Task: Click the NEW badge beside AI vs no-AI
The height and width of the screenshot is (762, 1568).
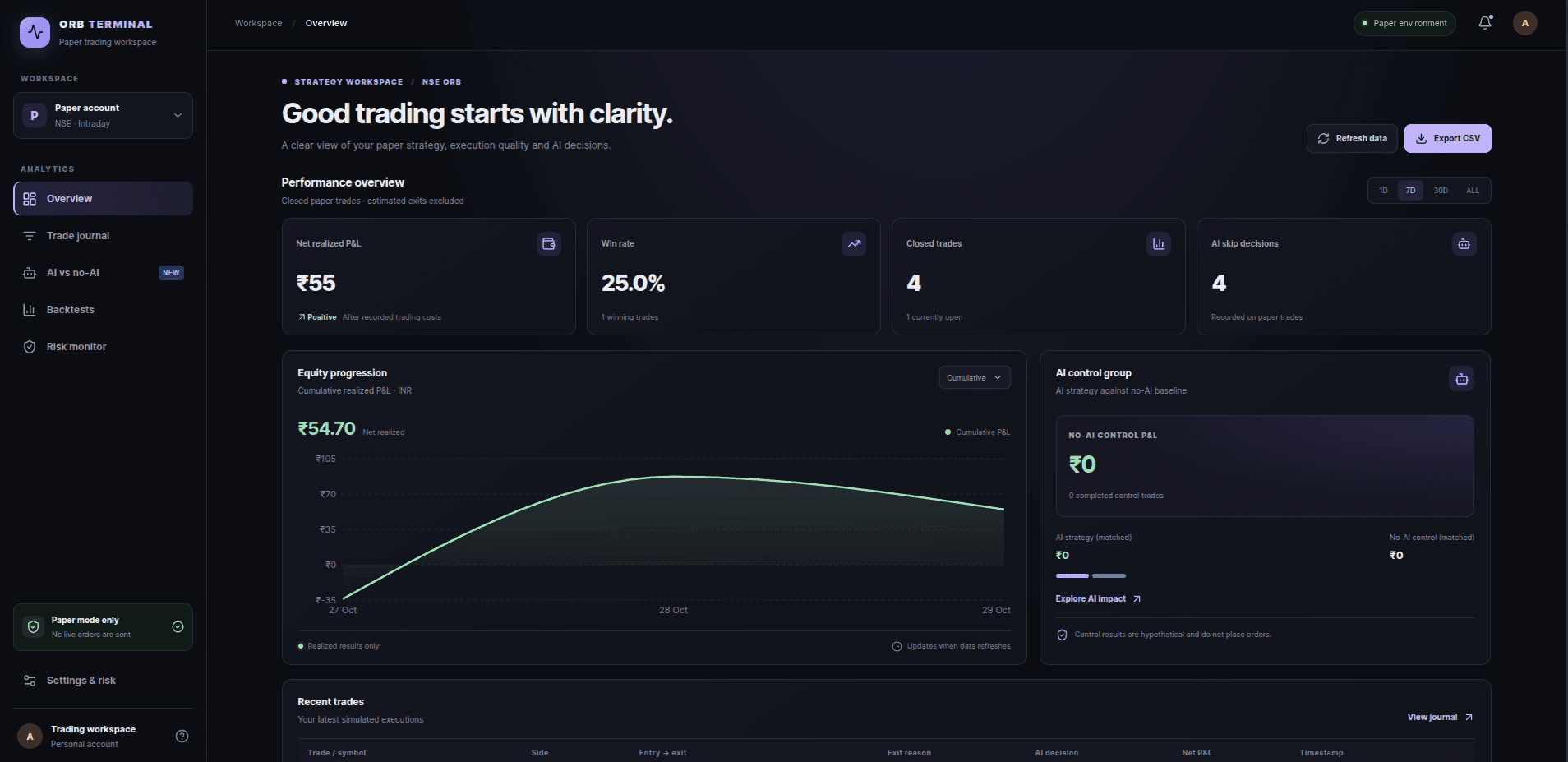Action: pyautogui.click(x=171, y=273)
